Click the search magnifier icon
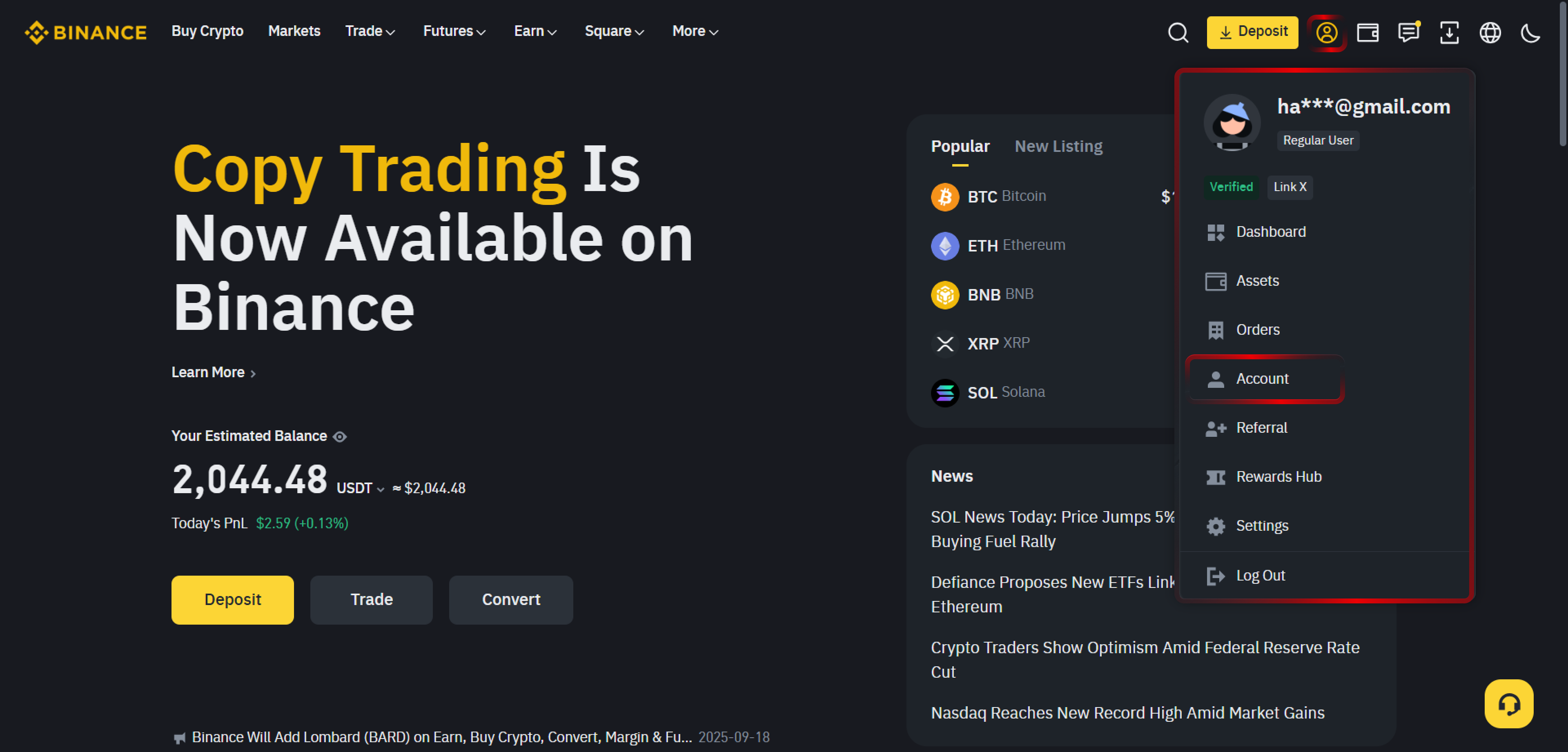Viewport: 1568px width, 752px height. tap(1178, 32)
